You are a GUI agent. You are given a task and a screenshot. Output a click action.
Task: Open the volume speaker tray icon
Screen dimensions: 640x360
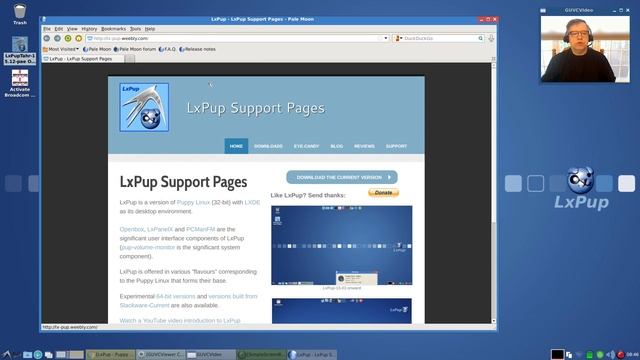(610, 355)
